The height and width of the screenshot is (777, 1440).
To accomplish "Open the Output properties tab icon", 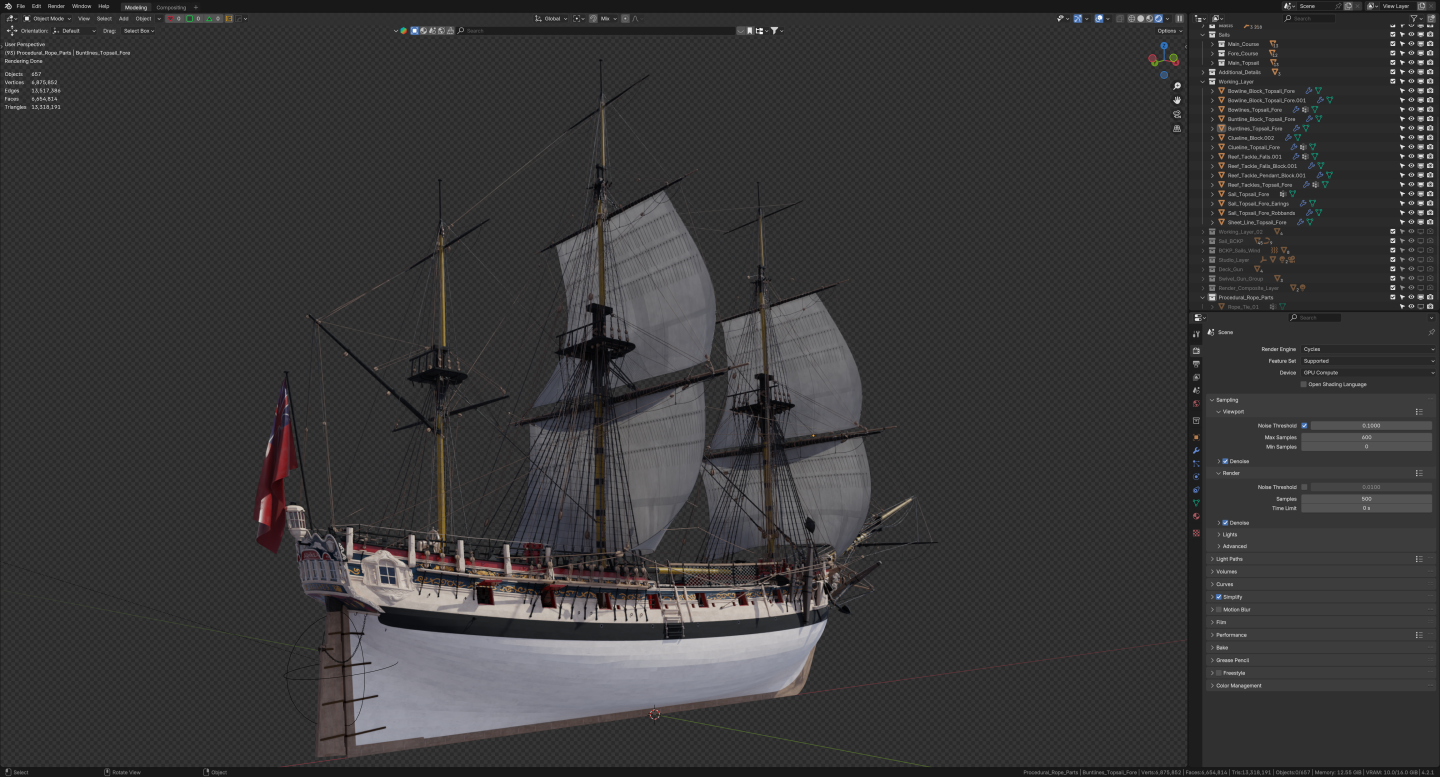I will pos(1196,364).
